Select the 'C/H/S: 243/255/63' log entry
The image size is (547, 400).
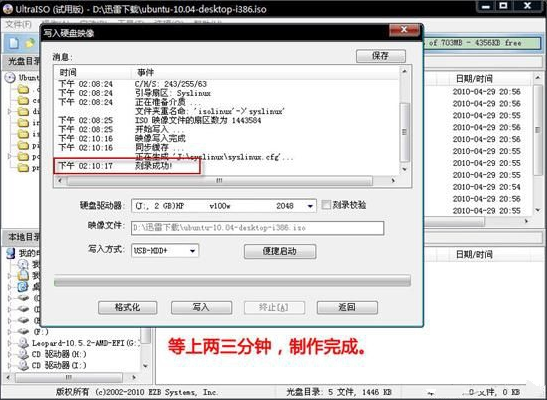[171, 84]
